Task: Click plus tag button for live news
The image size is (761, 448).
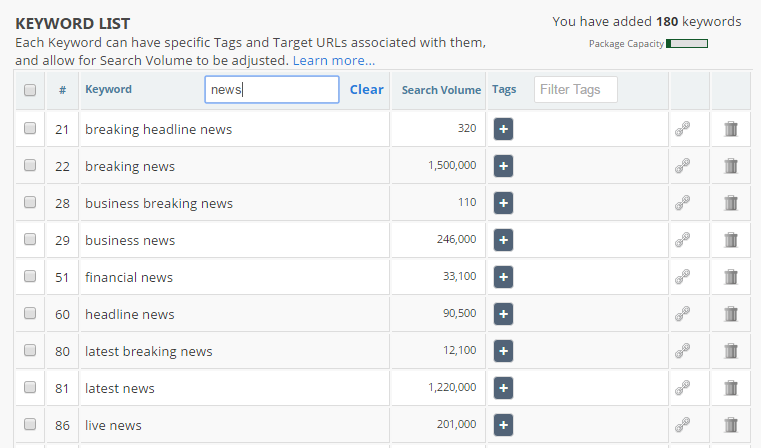Action: click(503, 425)
